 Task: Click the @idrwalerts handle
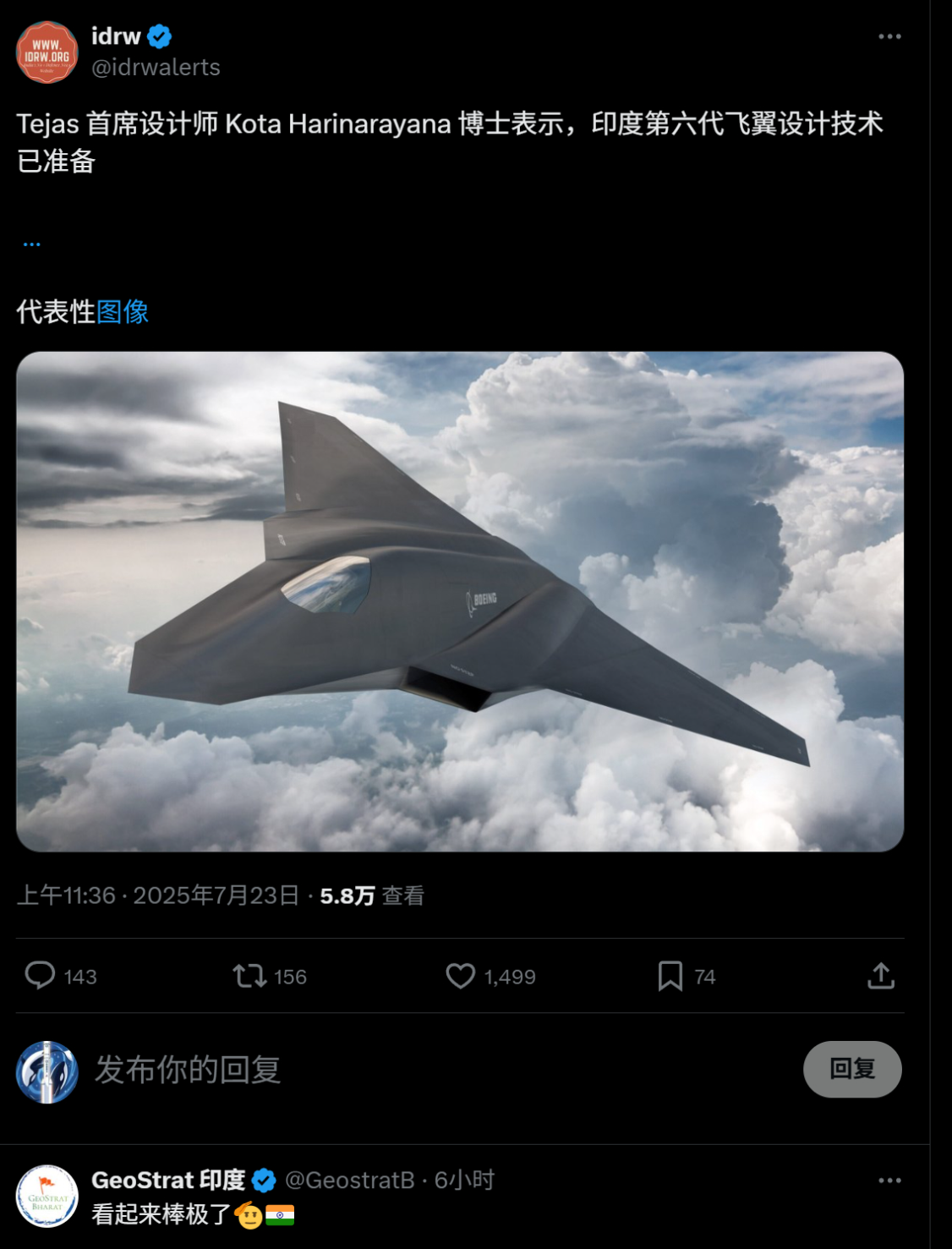pos(156,68)
